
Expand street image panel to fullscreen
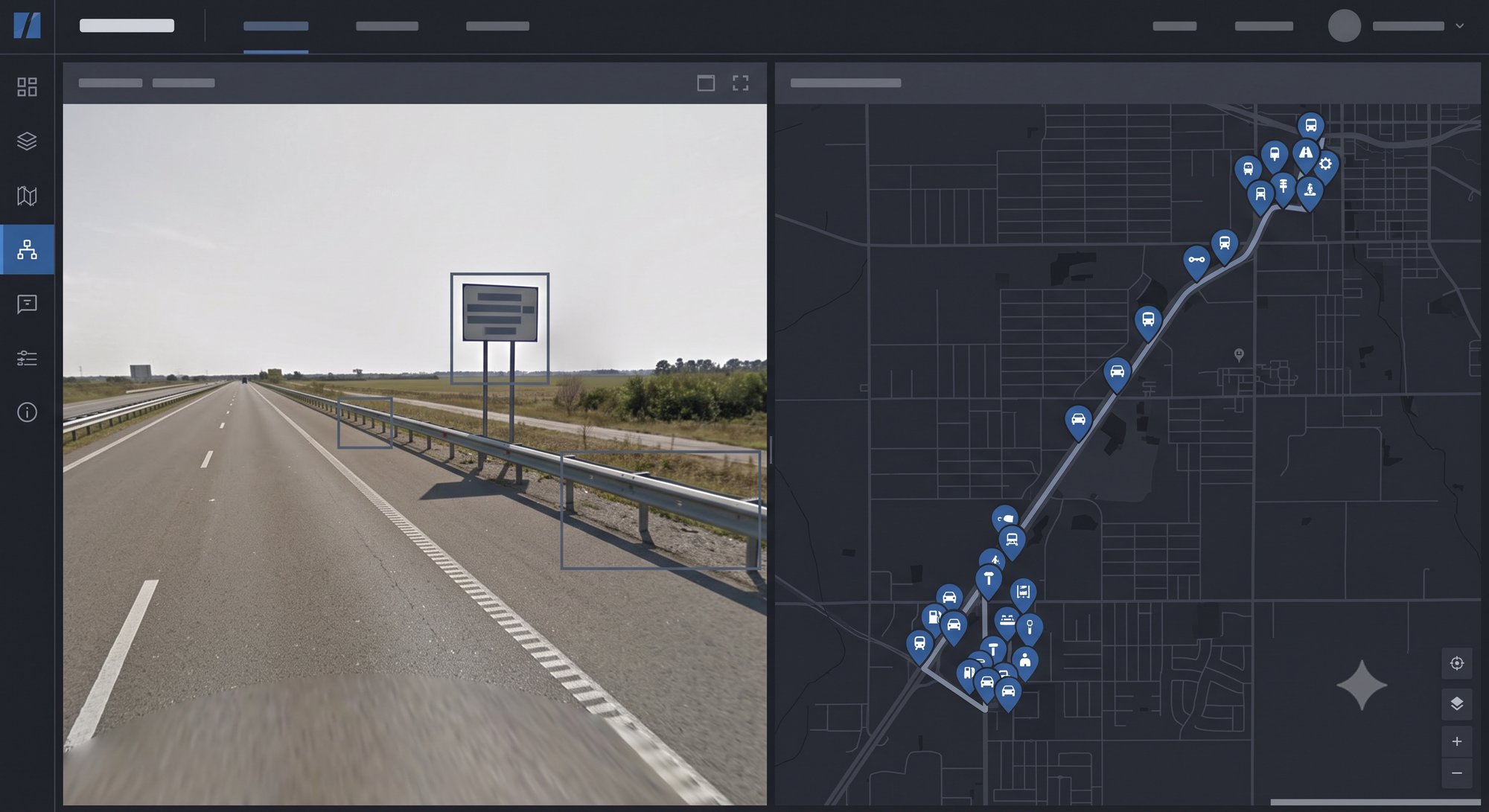[x=740, y=83]
